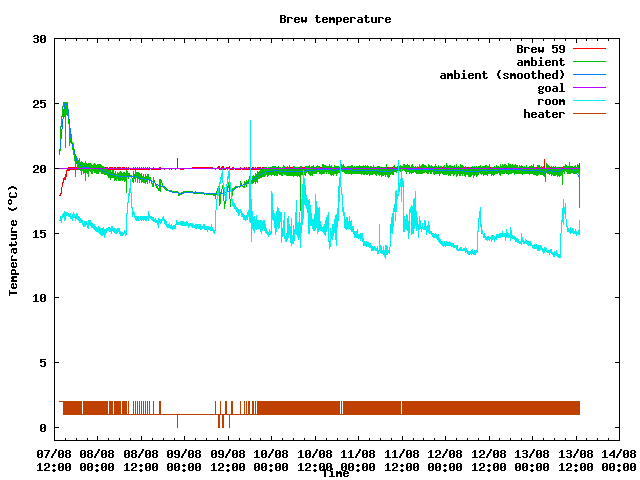Click the x-axis label '09/08 00:00'
640x480 pixels.
(x=184, y=460)
